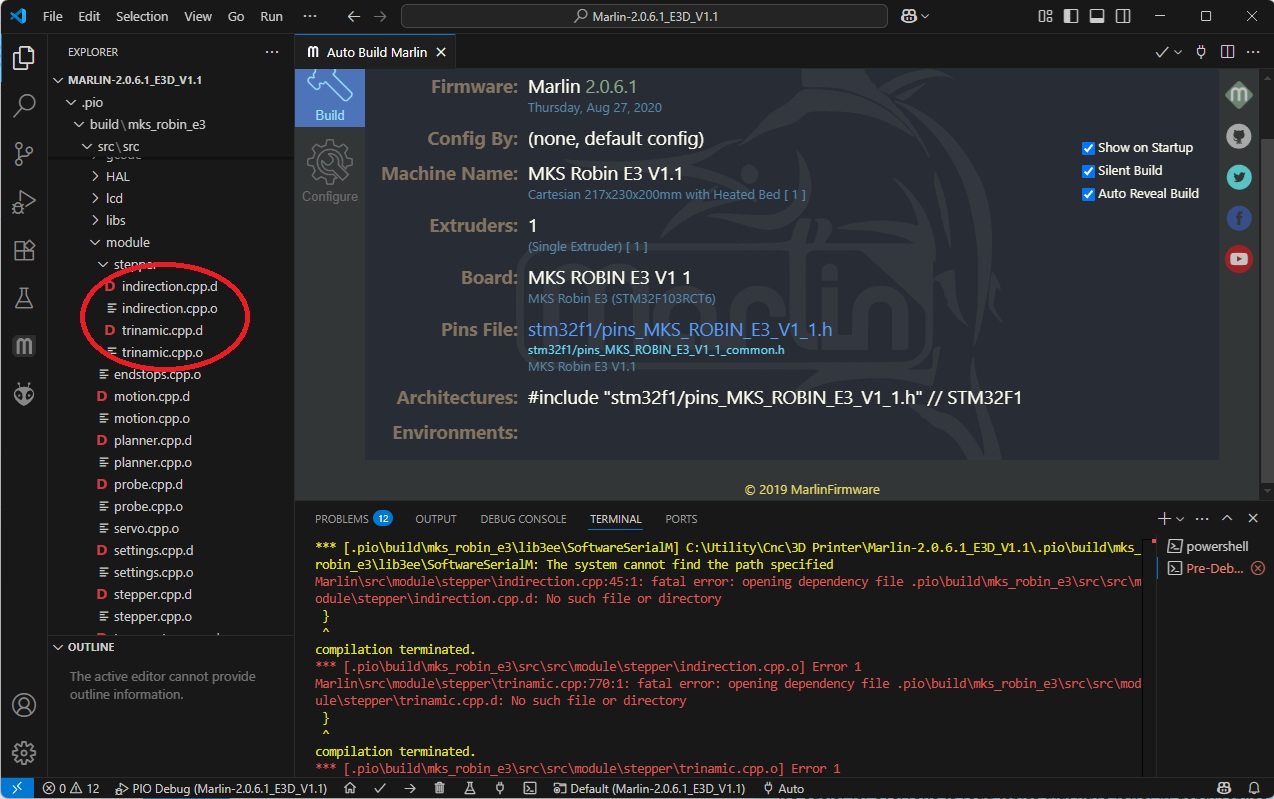Uncheck the Show on Startup checkbox

pyautogui.click(x=1088, y=147)
